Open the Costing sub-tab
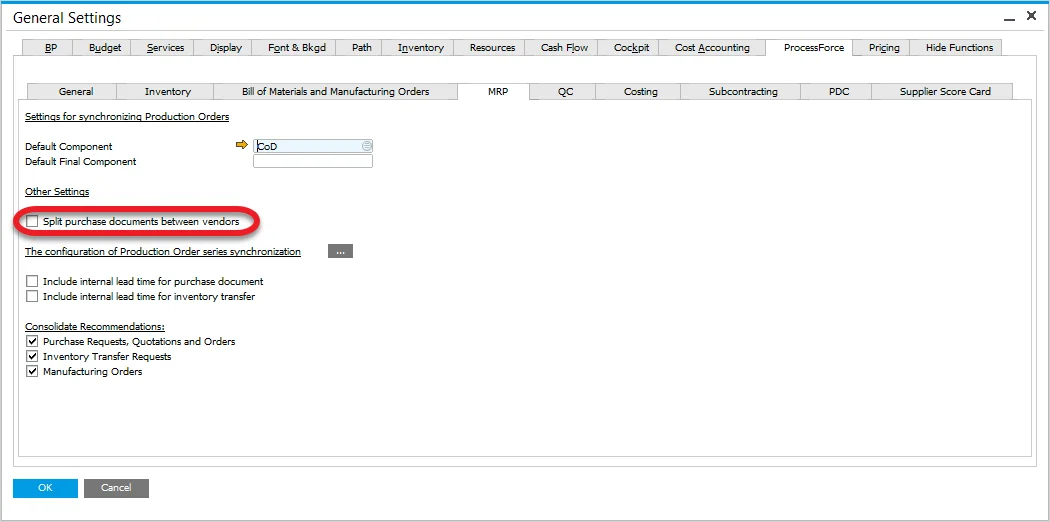 [640, 92]
